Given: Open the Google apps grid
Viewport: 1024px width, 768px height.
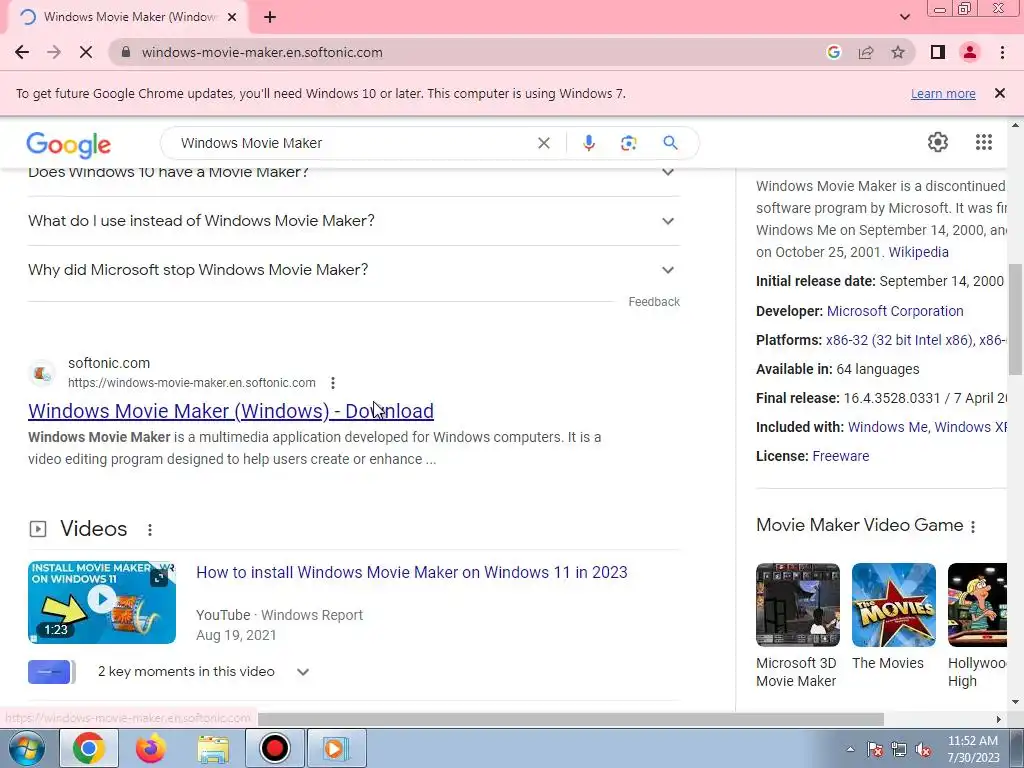Looking at the screenshot, I should click(x=984, y=142).
